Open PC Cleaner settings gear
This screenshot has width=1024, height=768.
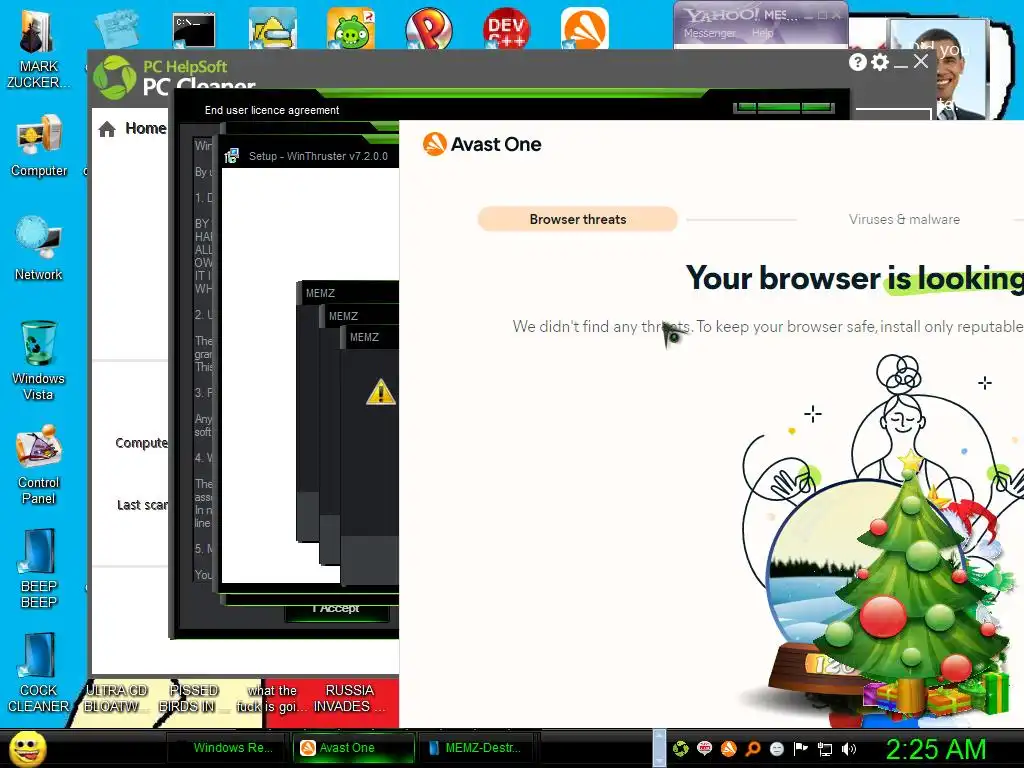pyautogui.click(x=880, y=62)
